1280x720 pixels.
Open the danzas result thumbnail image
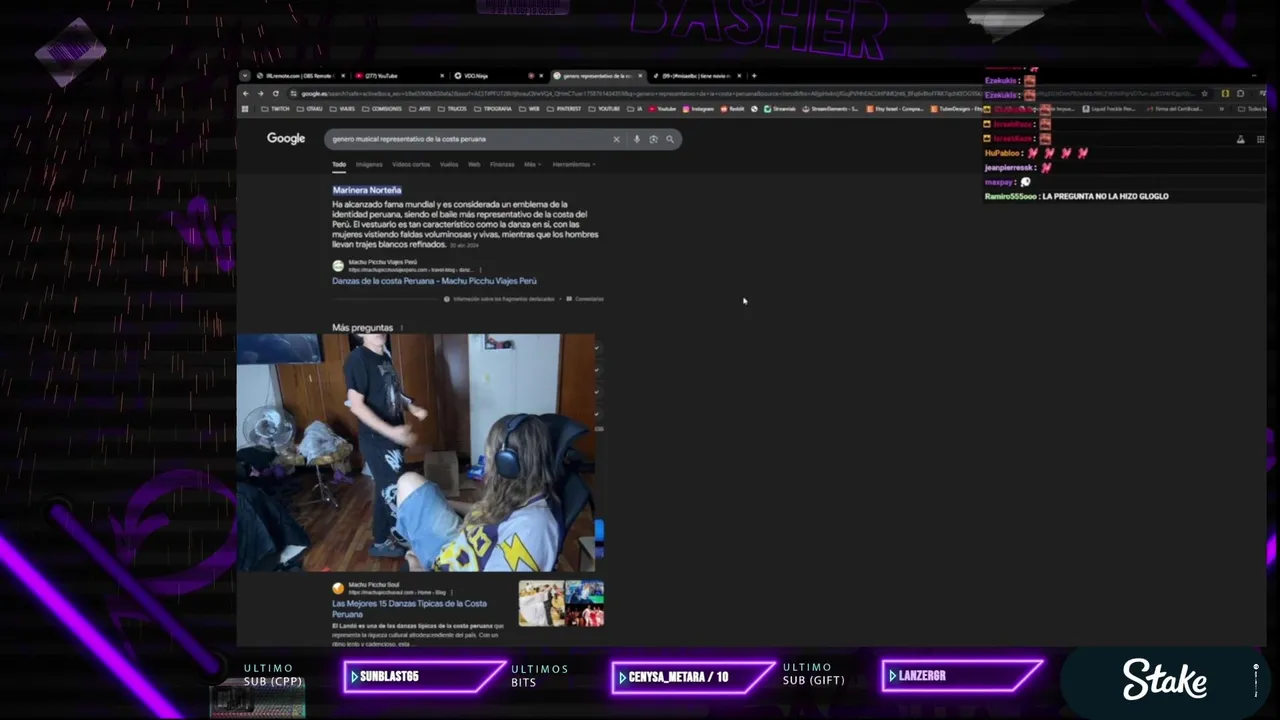[x=561, y=603]
